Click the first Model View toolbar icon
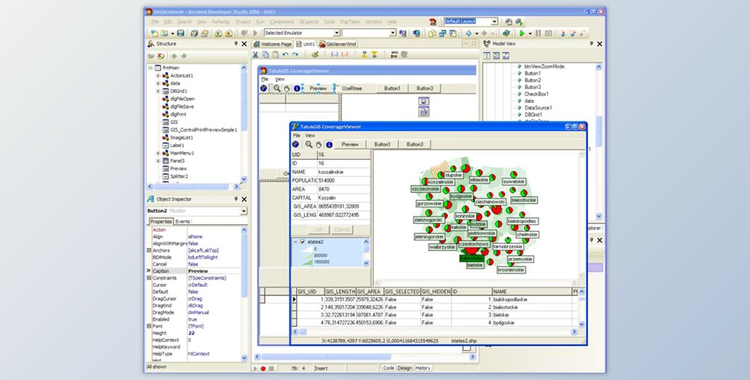Image resolution: width=750 pixels, height=380 pixels. 487,56
